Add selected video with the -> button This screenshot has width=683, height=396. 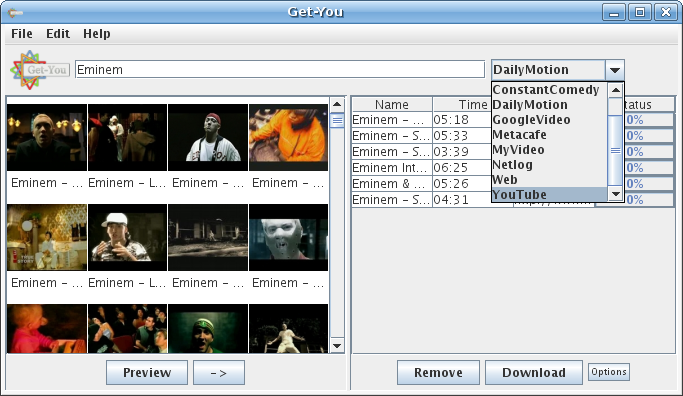point(219,372)
